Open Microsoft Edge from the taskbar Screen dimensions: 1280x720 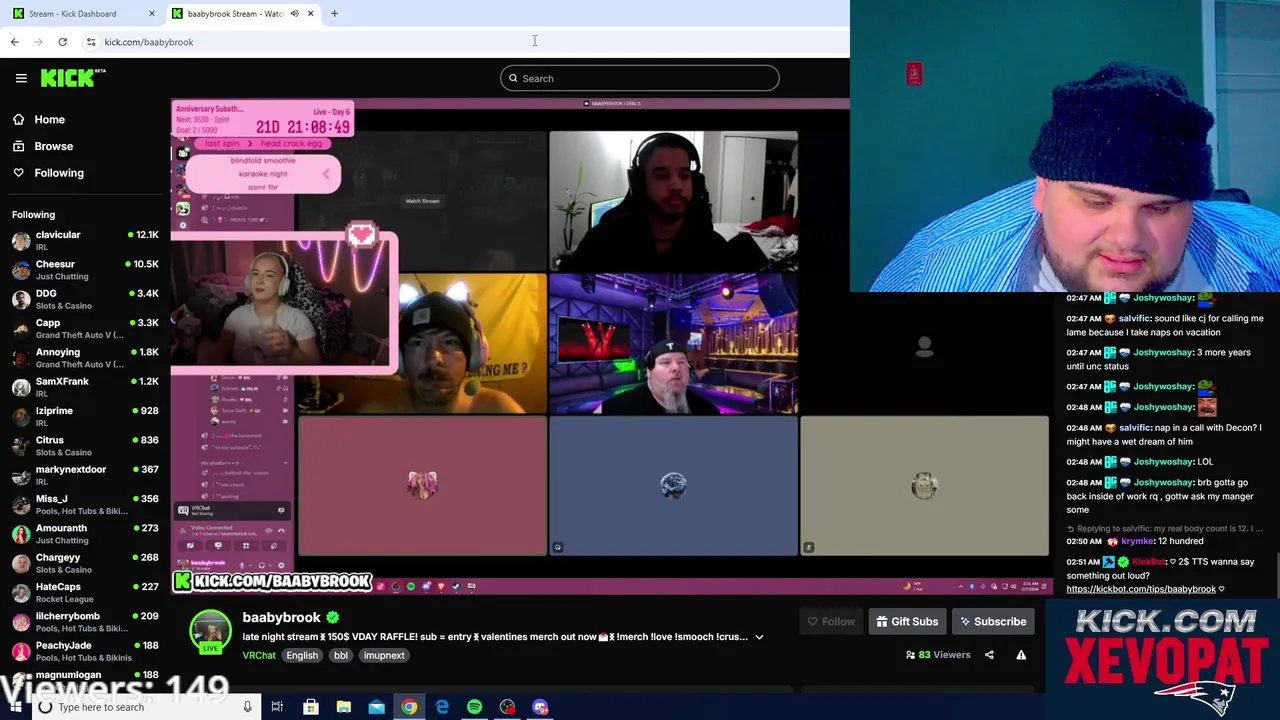(x=442, y=707)
